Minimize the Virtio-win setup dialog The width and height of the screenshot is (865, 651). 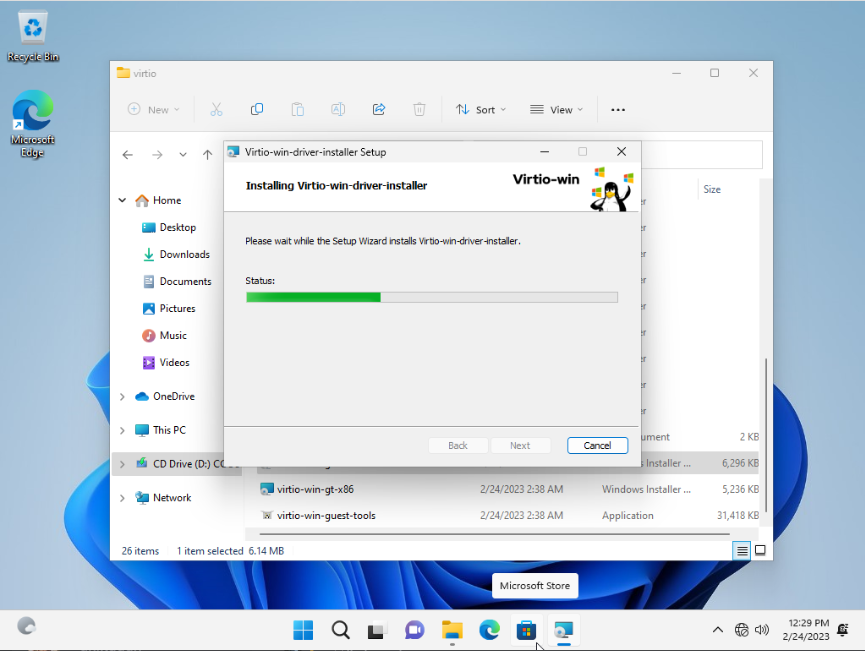tap(544, 152)
